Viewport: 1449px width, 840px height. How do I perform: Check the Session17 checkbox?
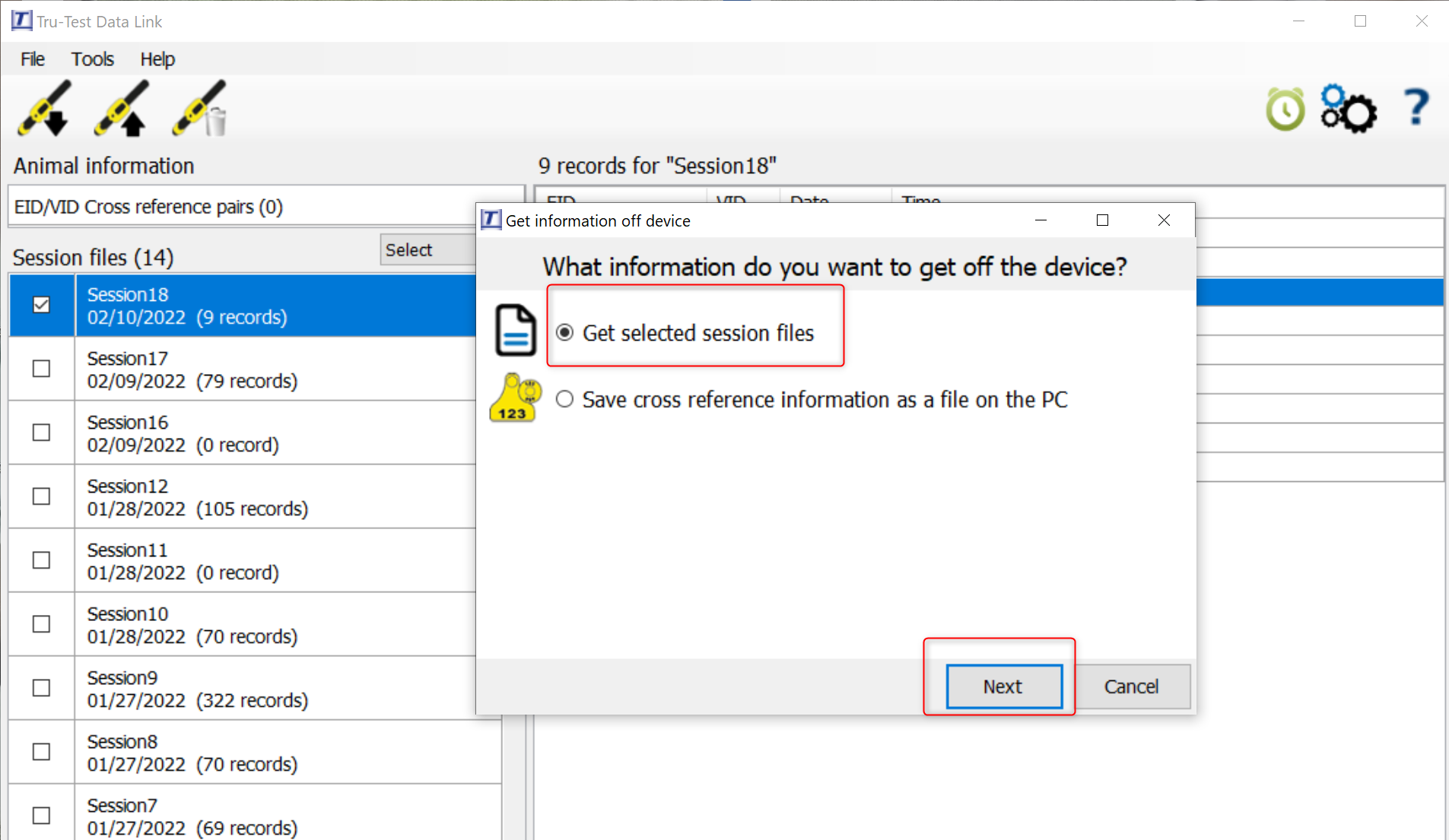(41, 369)
